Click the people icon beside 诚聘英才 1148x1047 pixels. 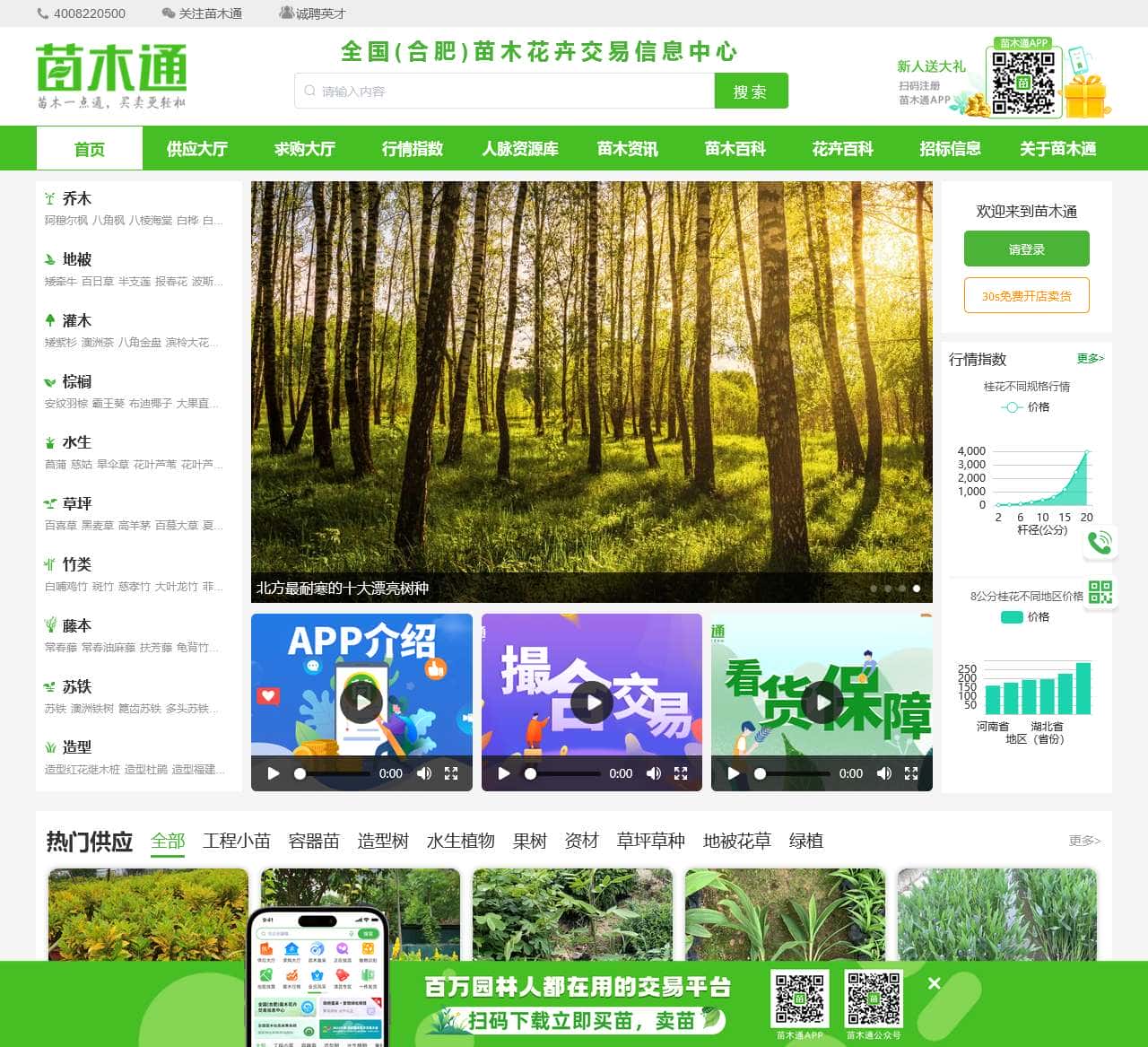click(x=286, y=13)
